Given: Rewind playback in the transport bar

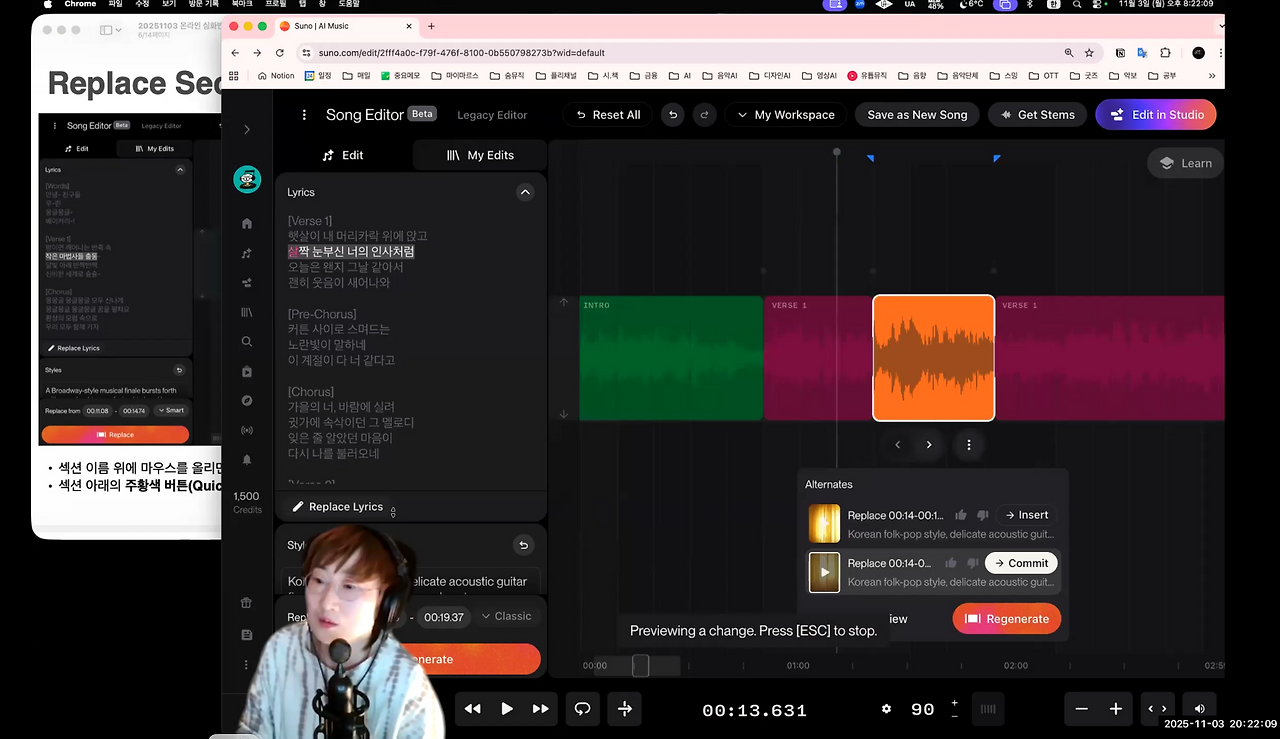Looking at the screenshot, I should pos(473,709).
